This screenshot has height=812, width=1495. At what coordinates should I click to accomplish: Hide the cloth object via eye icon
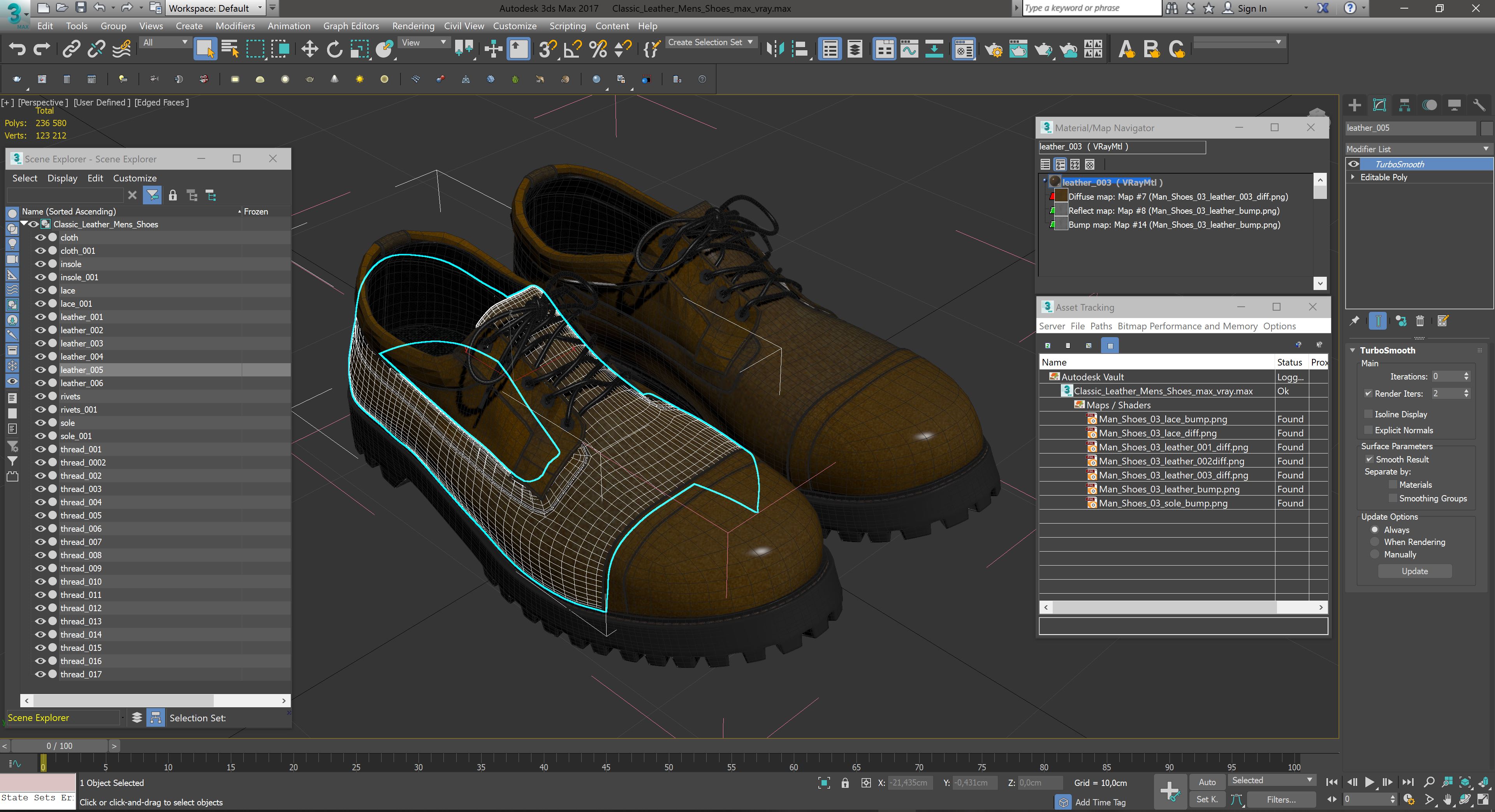tap(40, 237)
